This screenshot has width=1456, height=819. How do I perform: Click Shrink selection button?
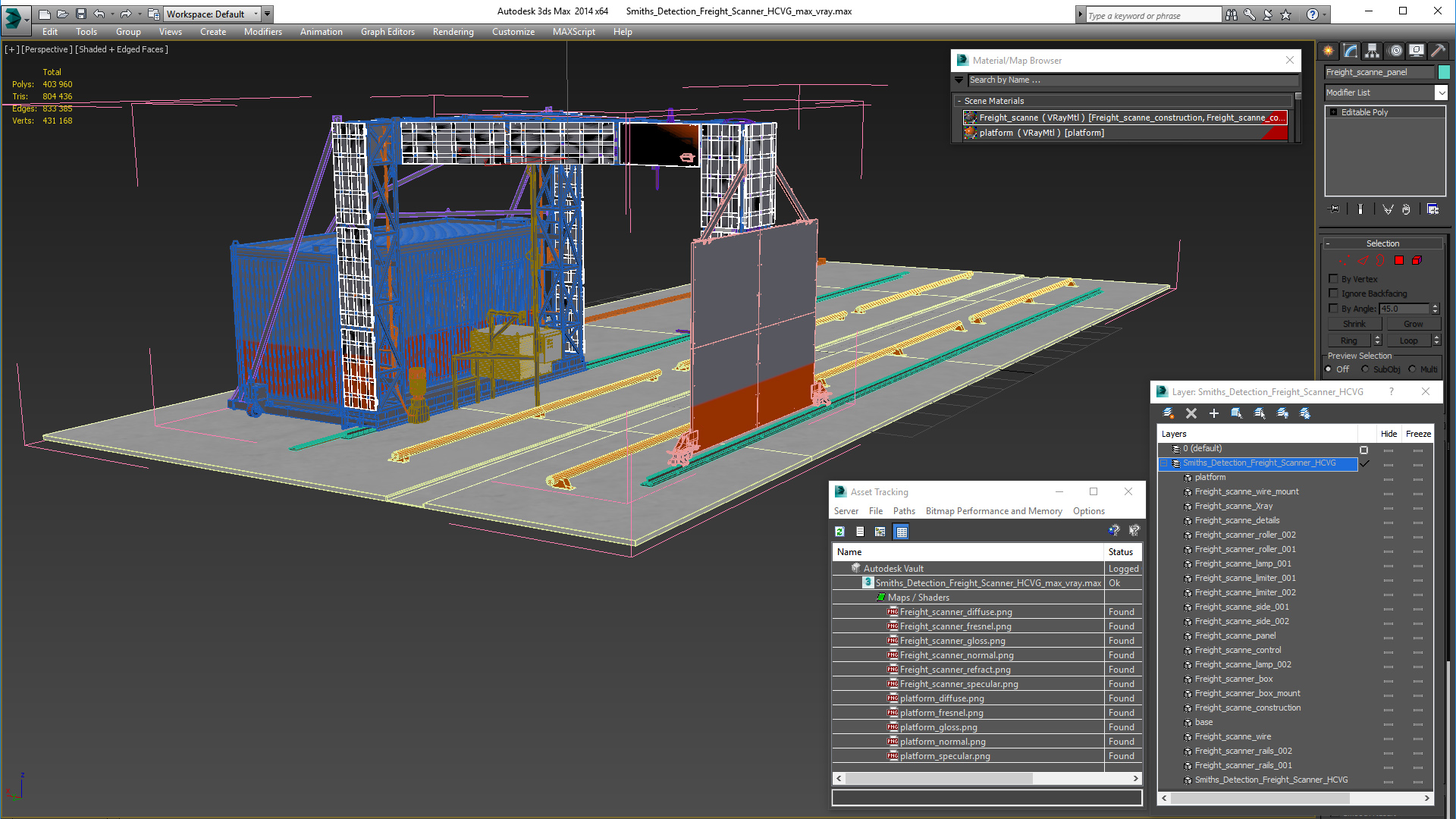(1354, 324)
